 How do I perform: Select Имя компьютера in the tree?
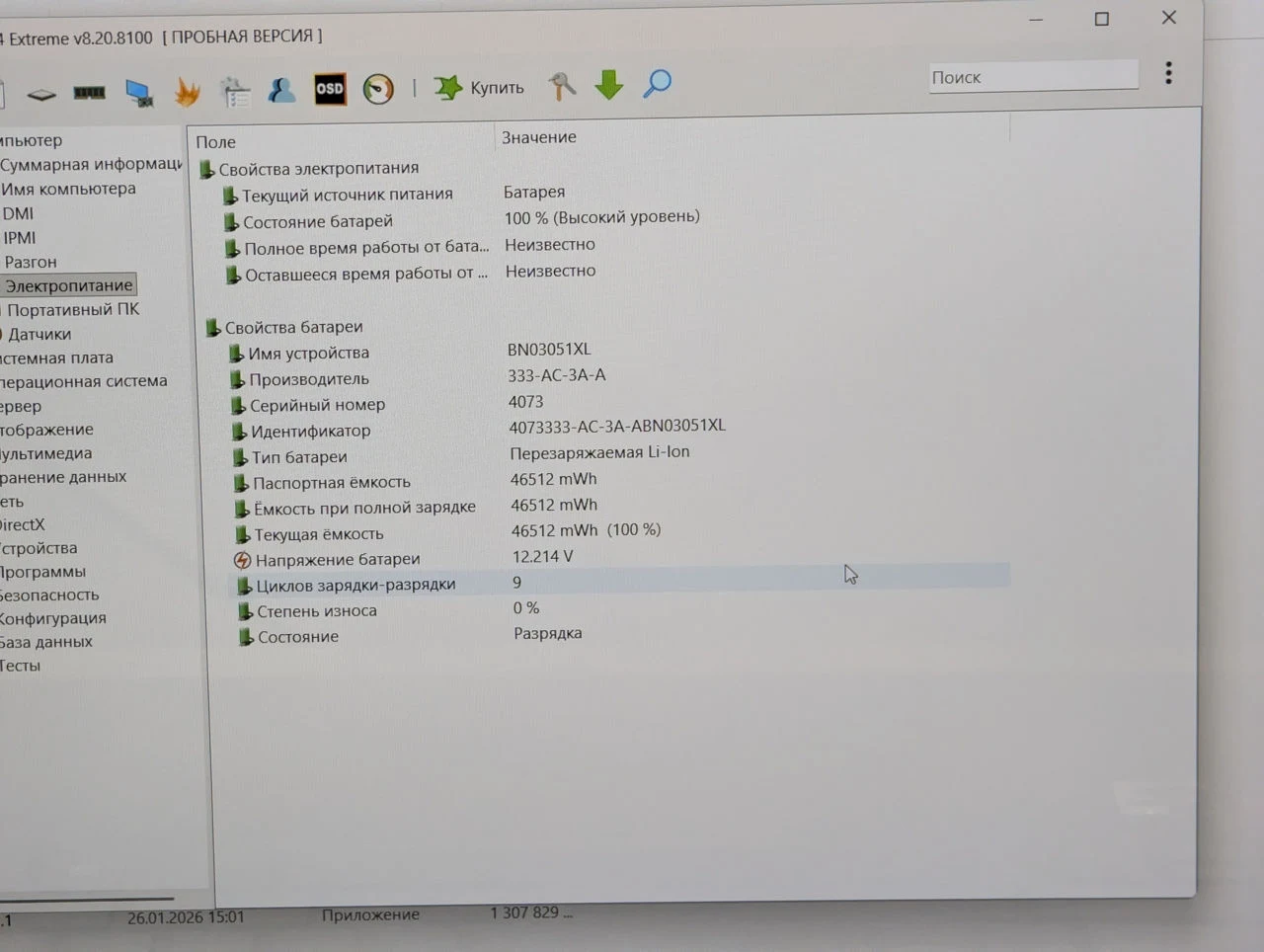pyautogui.click(x=68, y=189)
